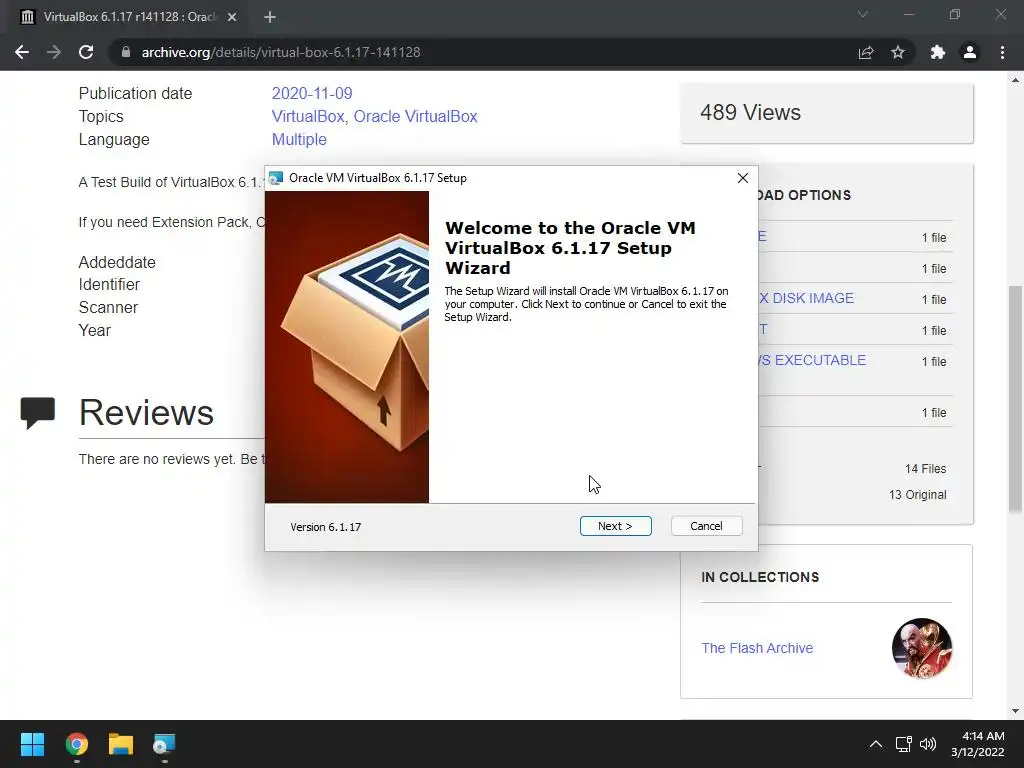Click the 13 Original text

coord(917,495)
